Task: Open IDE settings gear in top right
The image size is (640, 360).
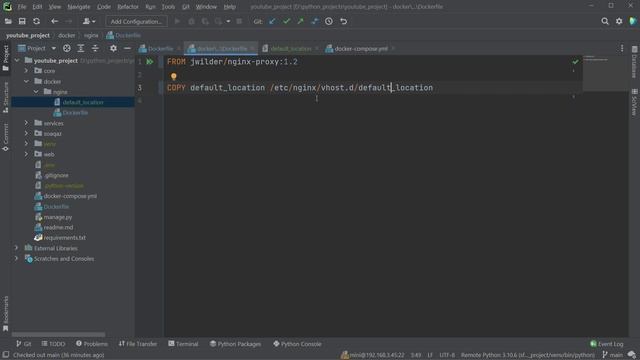Action: point(619,21)
